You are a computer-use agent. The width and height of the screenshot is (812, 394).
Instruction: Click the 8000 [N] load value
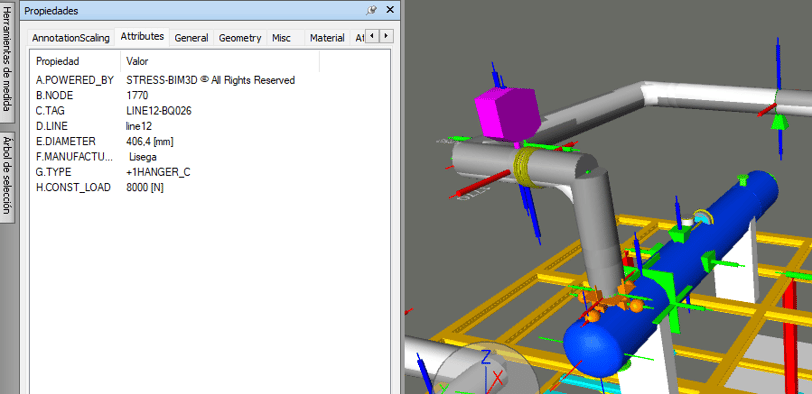point(145,187)
